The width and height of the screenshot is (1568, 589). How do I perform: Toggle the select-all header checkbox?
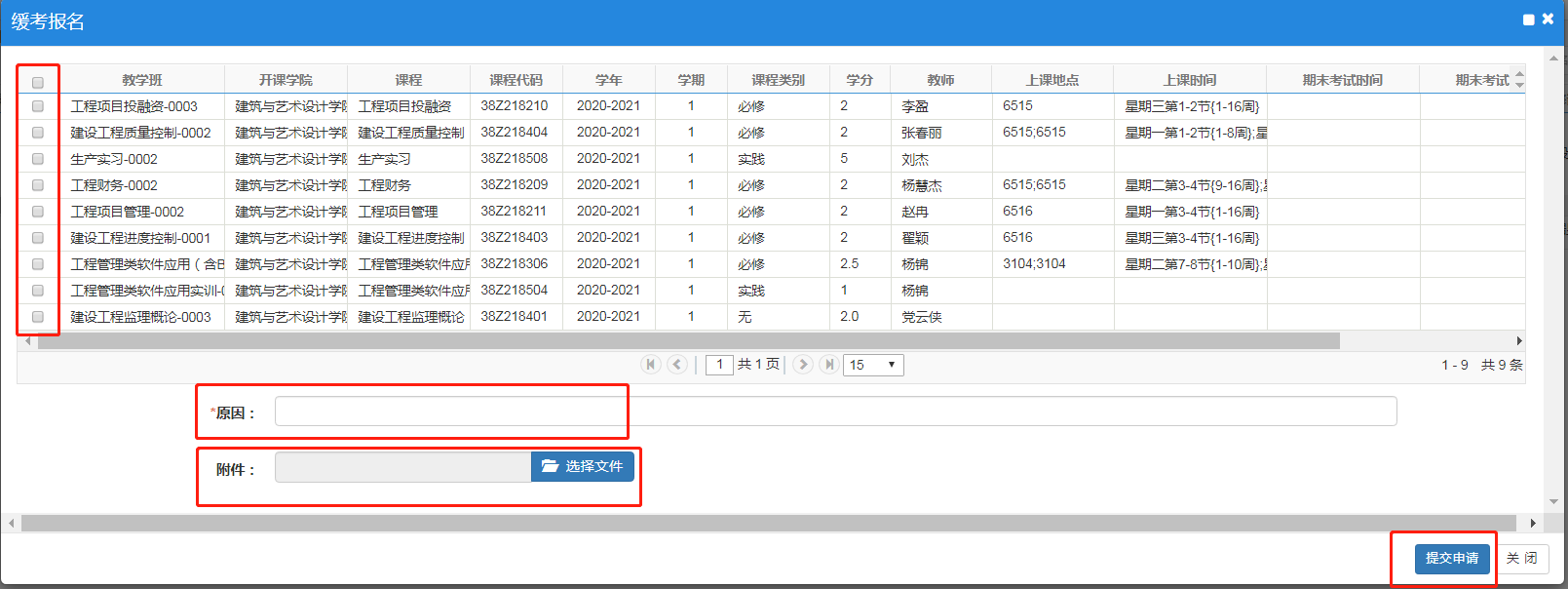[38, 82]
